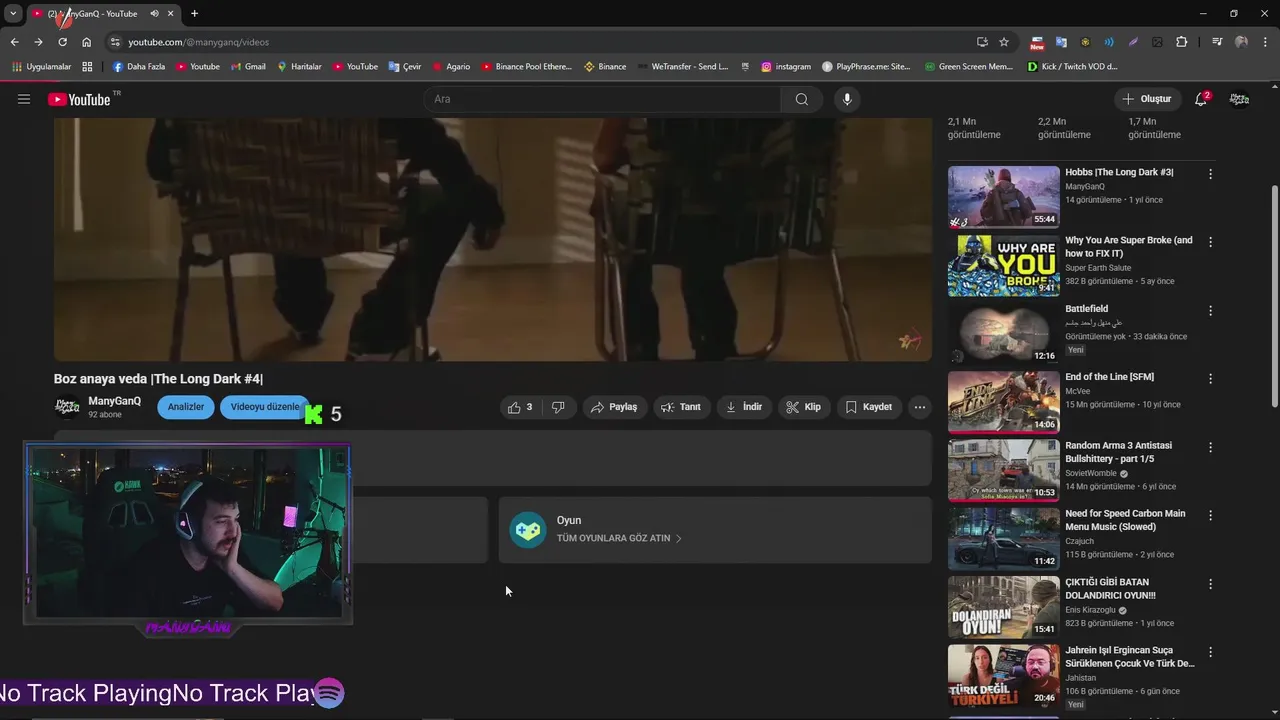The height and width of the screenshot is (720, 1280).
Task: Open ManyGanQ channel avatar under video
Action: (67, 407)
